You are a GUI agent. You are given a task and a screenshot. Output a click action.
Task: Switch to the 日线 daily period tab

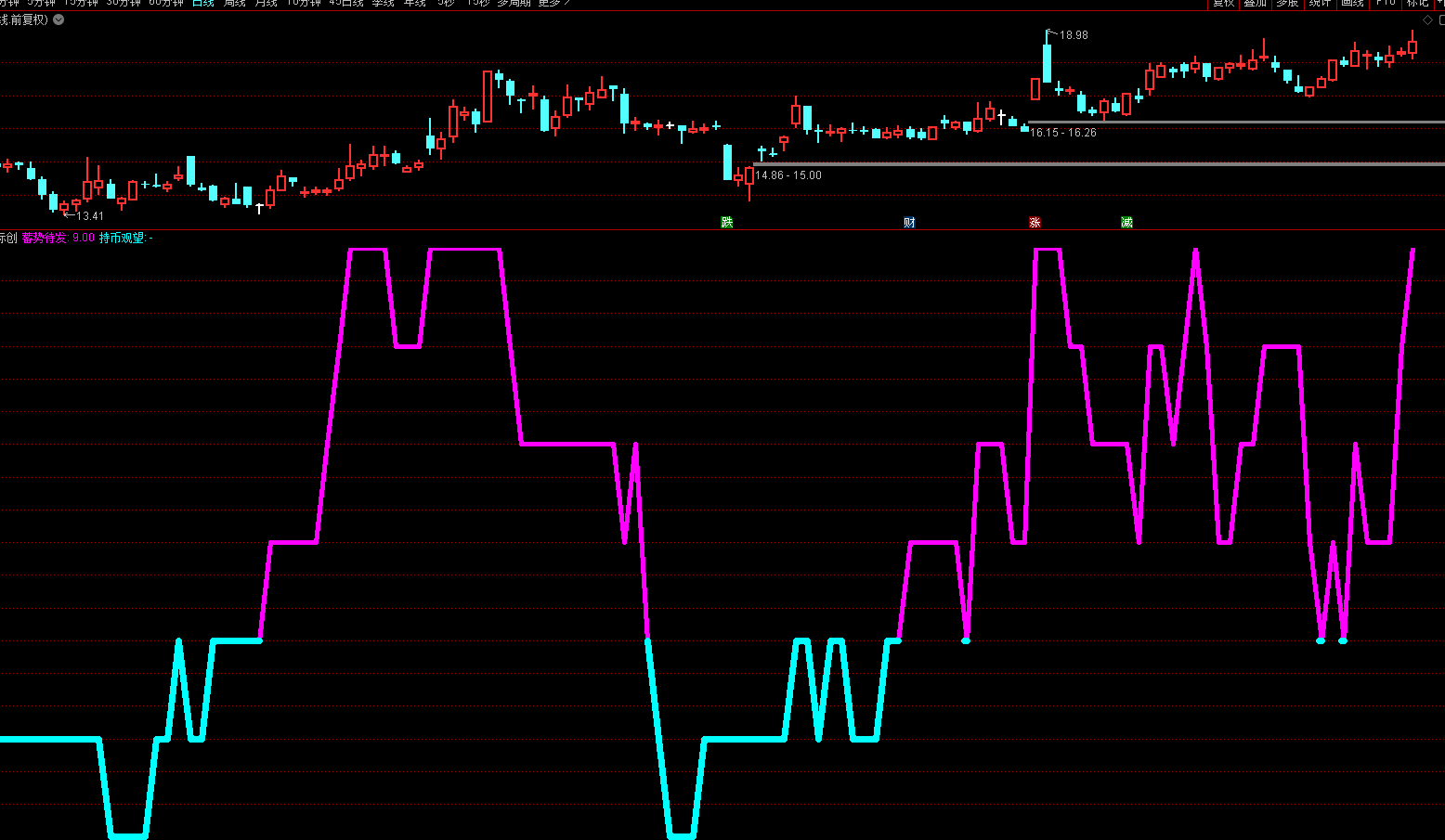(x=203, y=3)
